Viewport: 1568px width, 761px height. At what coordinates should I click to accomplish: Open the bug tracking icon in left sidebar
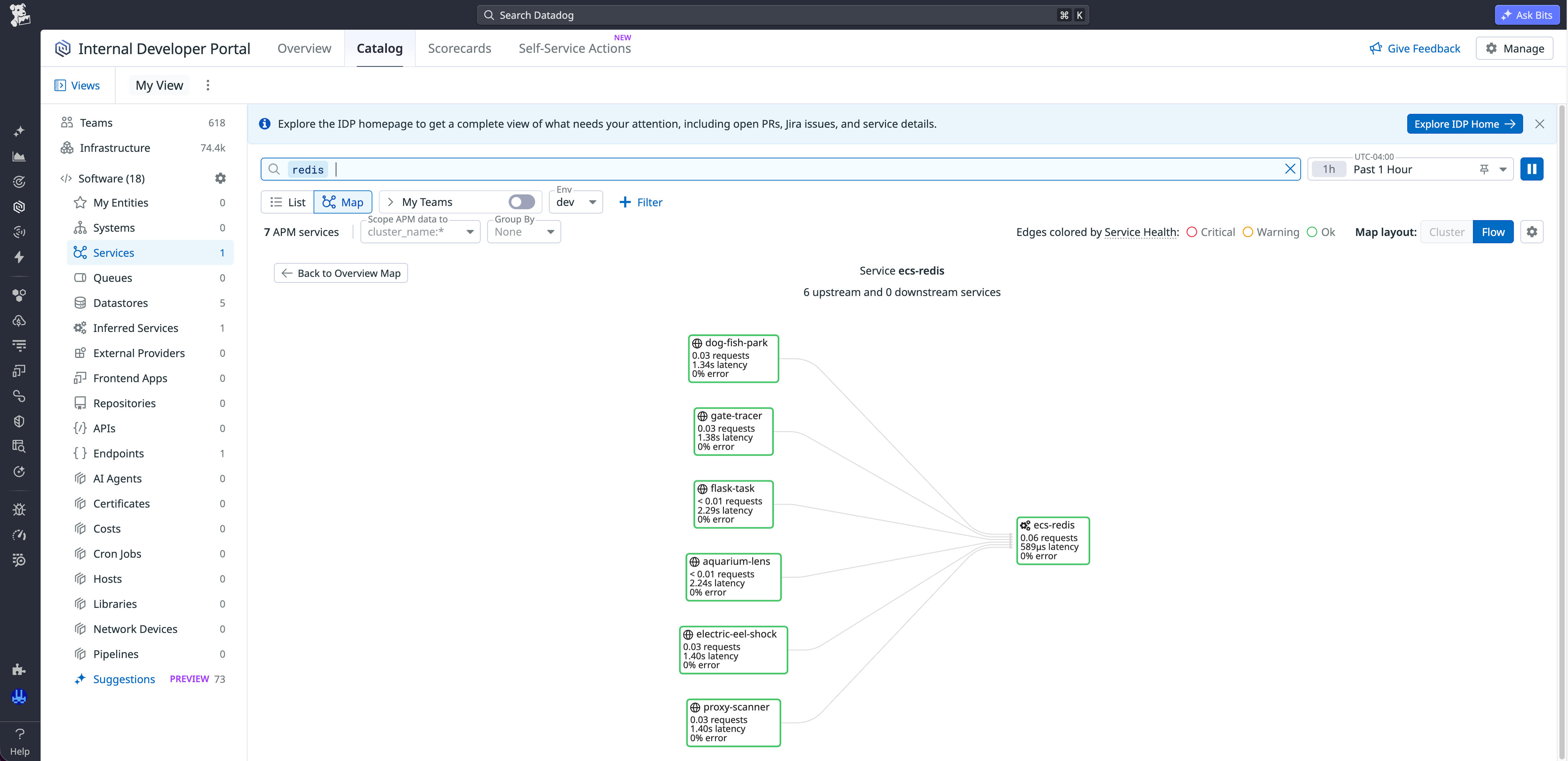(x=19, y=509)
